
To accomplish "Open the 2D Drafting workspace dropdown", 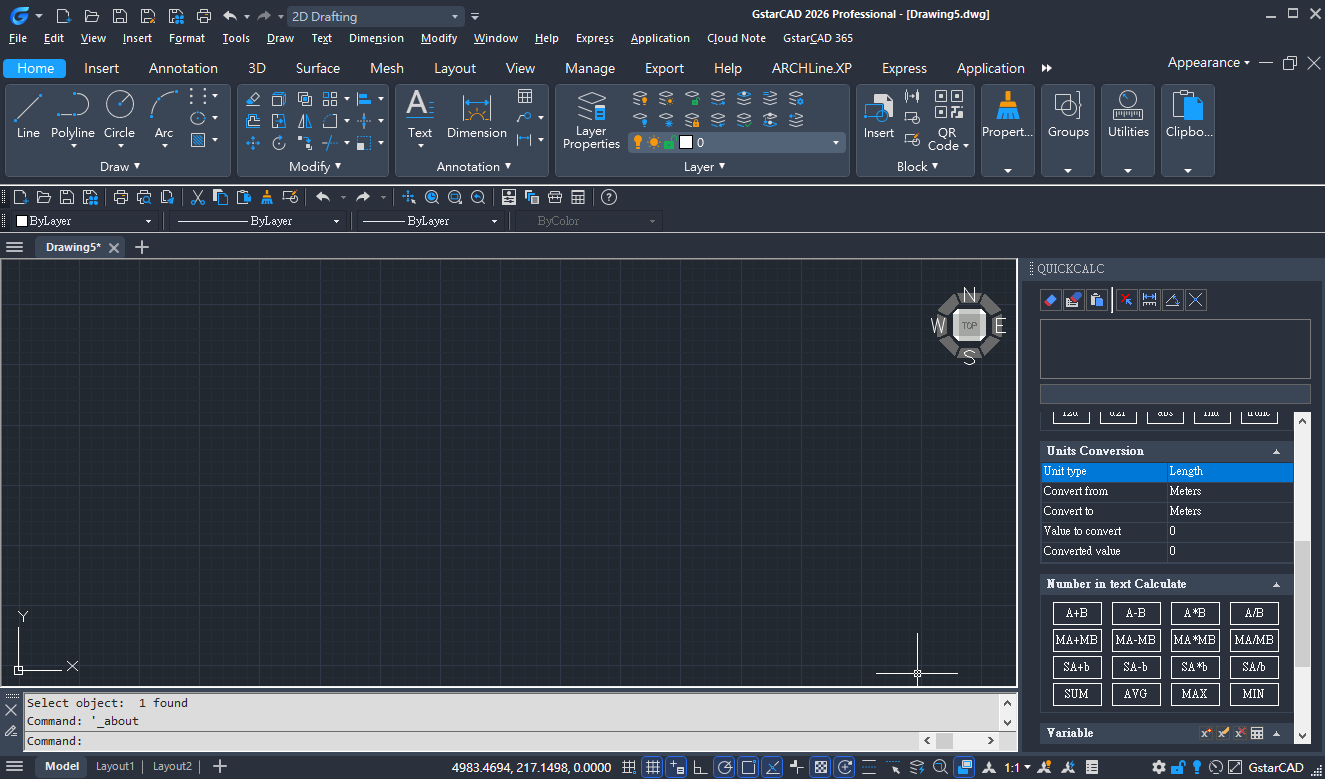I will tap(455, 16).
